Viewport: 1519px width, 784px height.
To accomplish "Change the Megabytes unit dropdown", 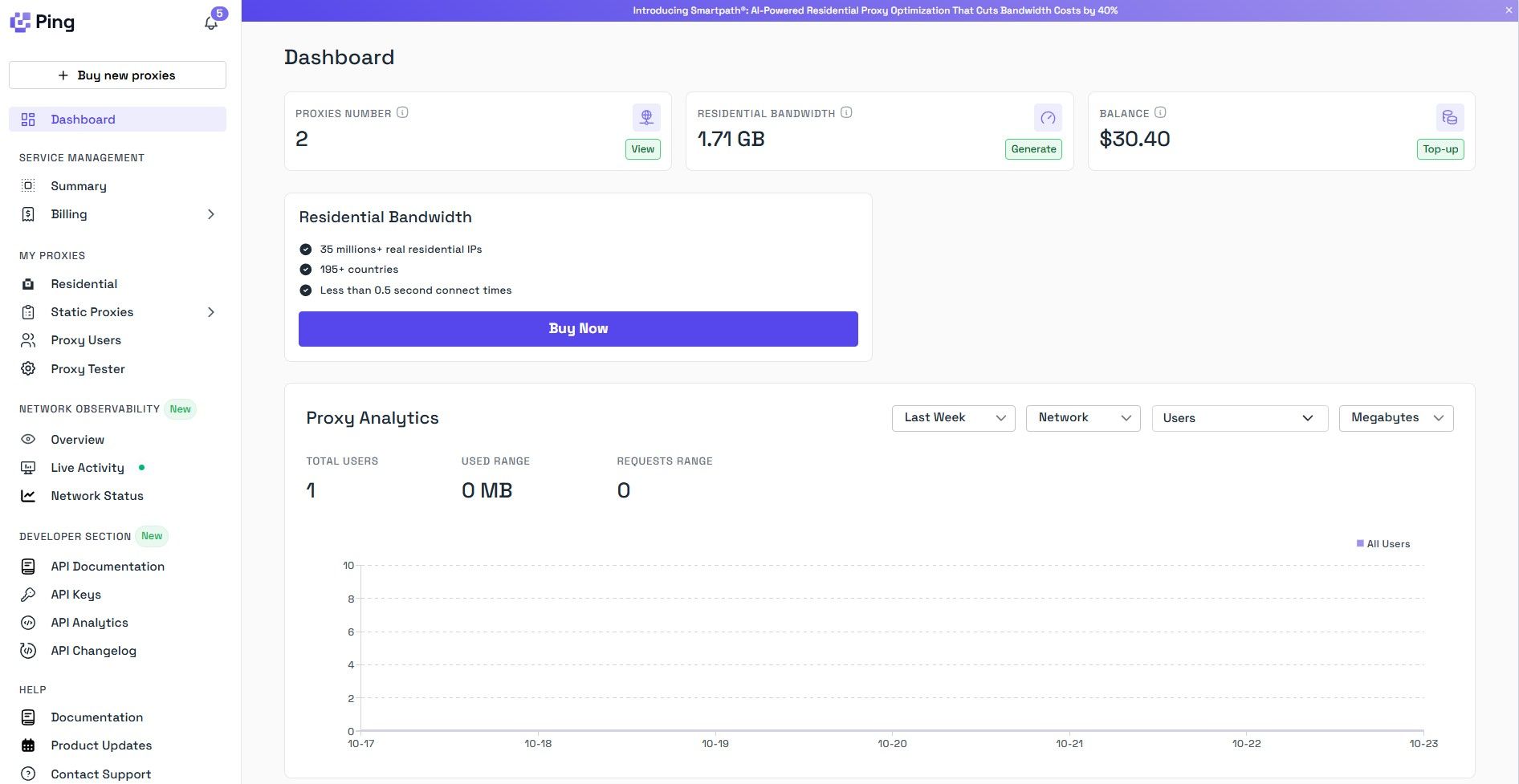I will 1395,417.
